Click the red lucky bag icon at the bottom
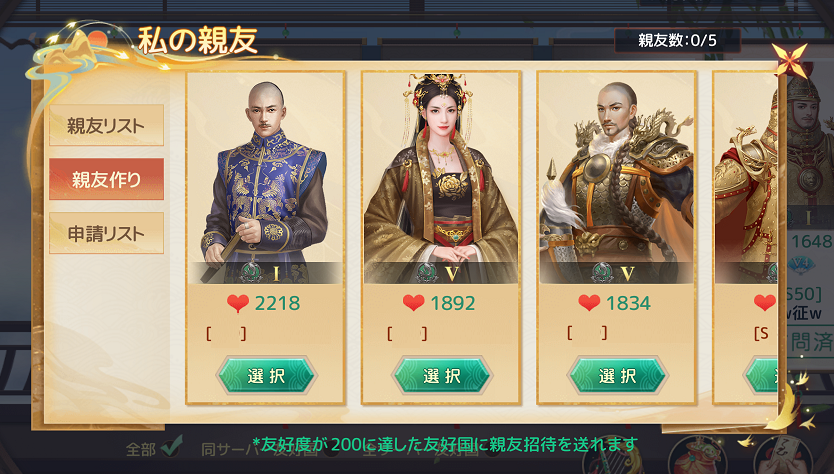This screenshot has width=834, height=474. pyautogui.click(x=697, y=458)
